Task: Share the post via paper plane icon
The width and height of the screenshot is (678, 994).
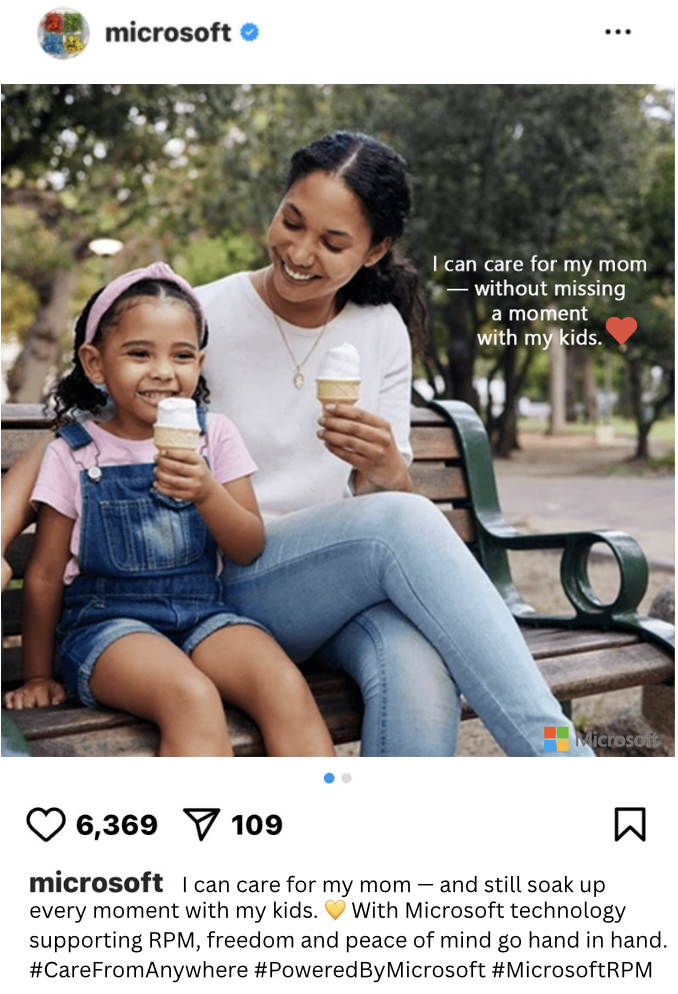Action: coord(201,824)
